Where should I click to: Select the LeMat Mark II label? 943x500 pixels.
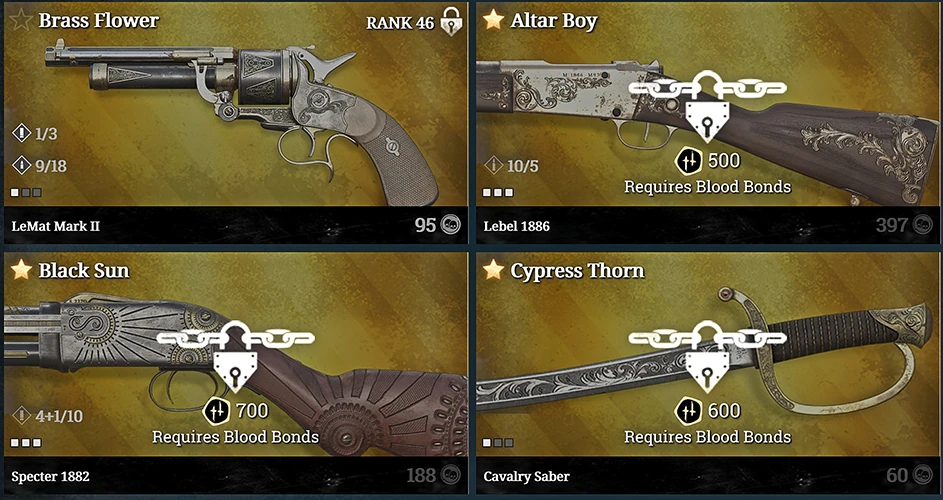coord(55,226)
